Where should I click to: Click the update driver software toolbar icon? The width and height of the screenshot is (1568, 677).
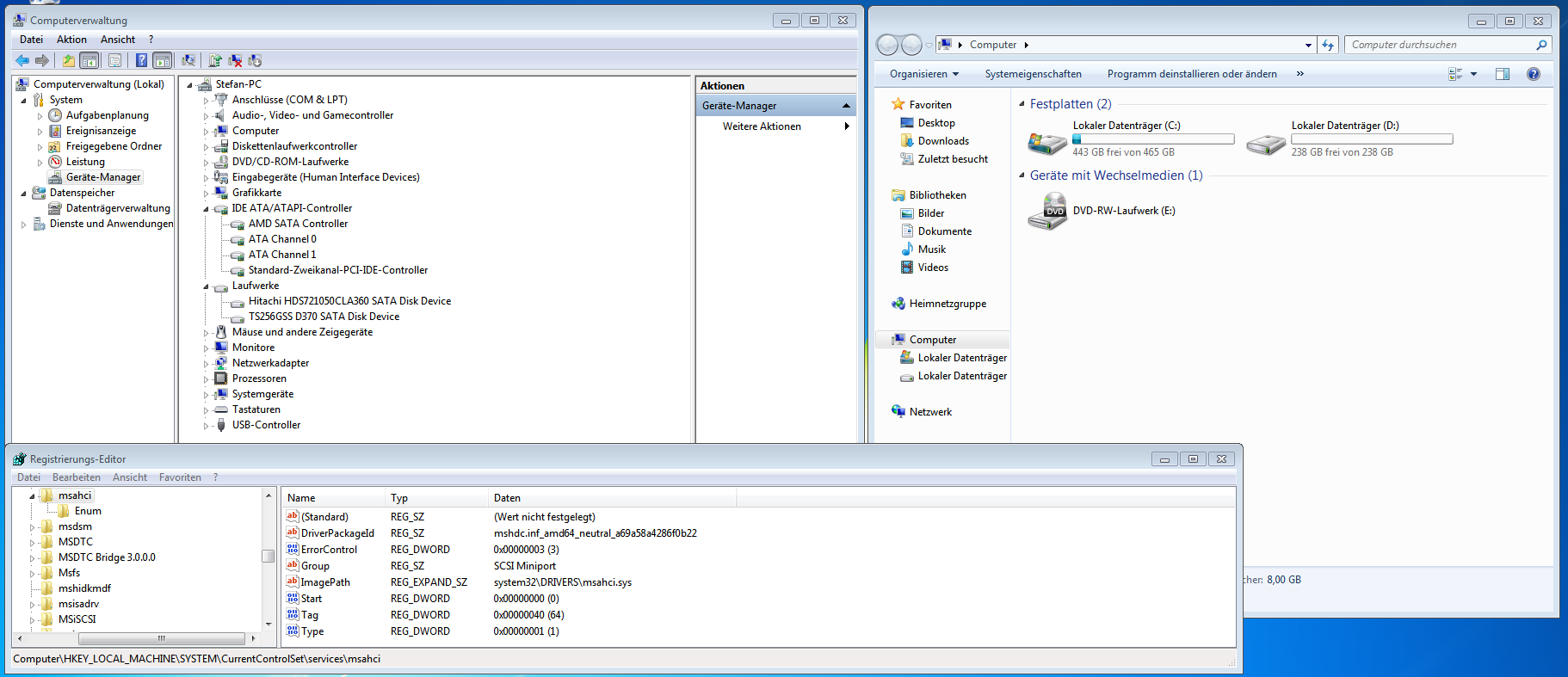click(x=215, y=60)
